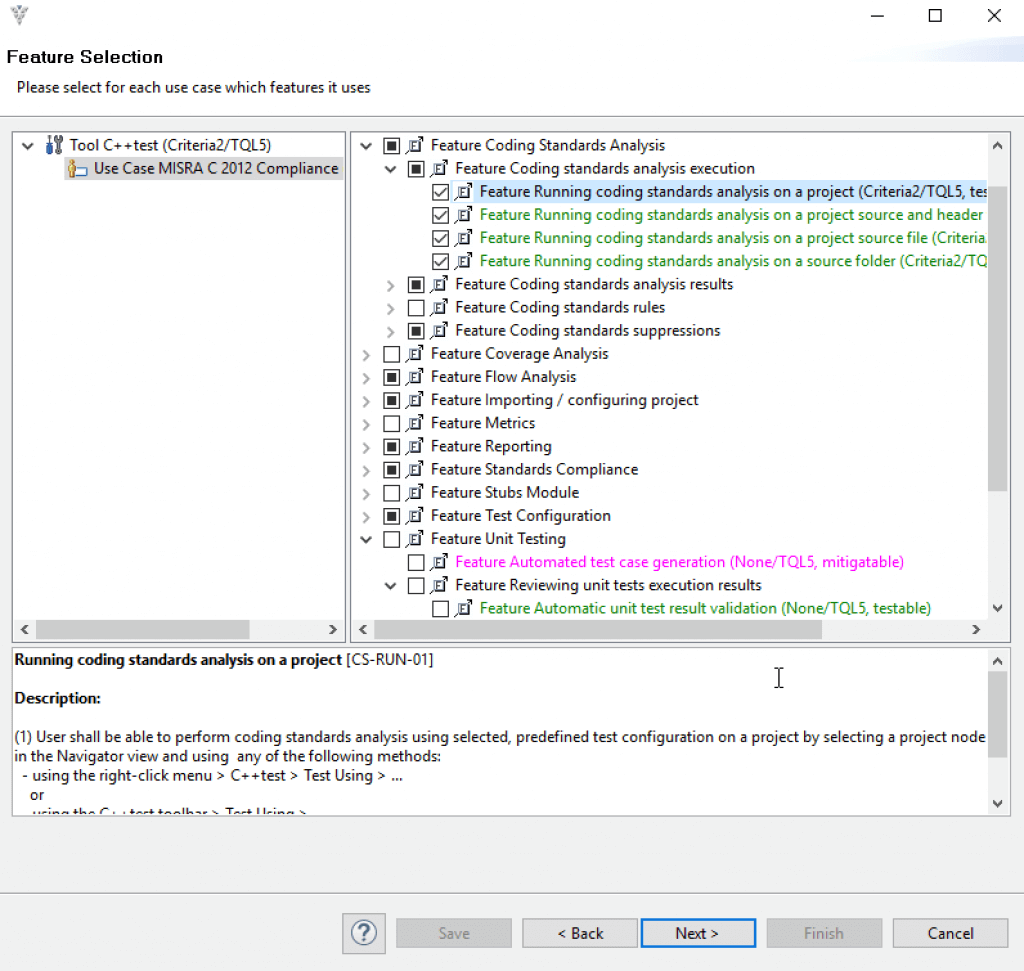
Task: Click the Feature Coding Standards Analysis feature icon
Action: point(415,145)
